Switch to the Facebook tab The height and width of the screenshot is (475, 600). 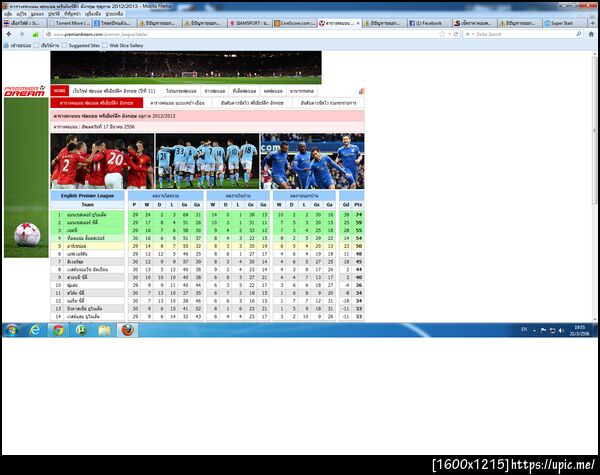click(x=430, y=23)
